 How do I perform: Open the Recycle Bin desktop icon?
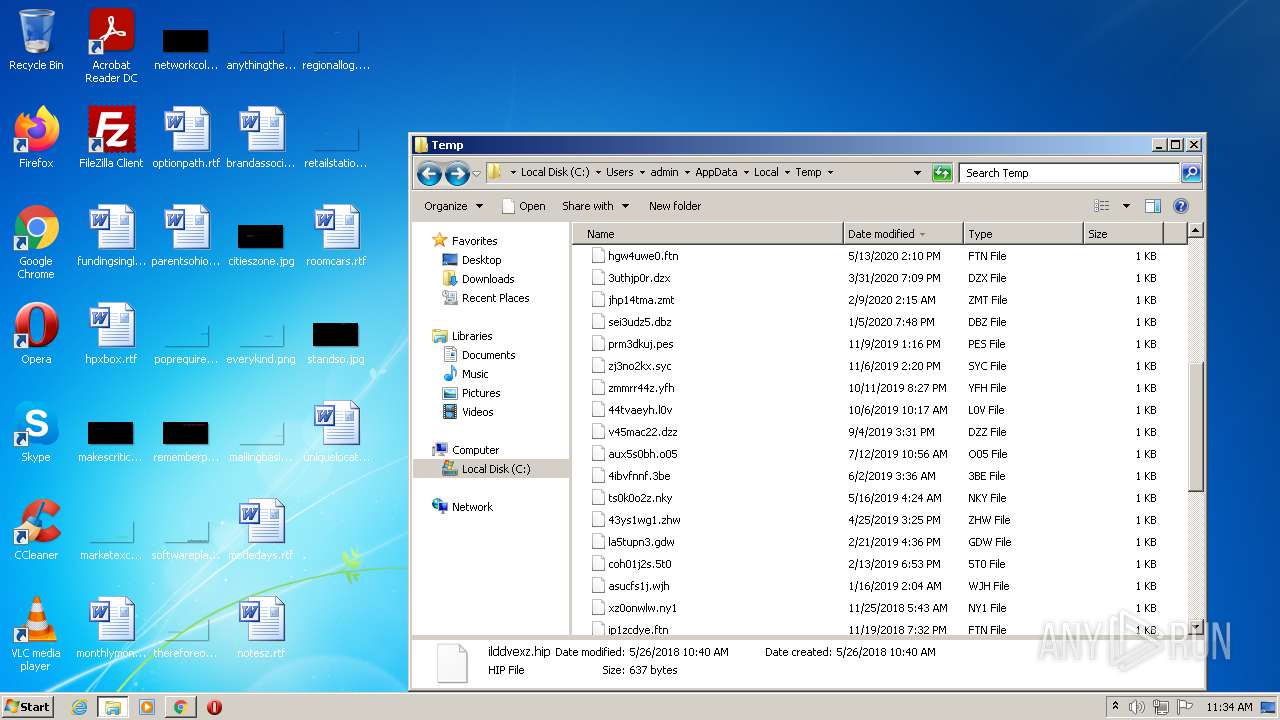36,40
